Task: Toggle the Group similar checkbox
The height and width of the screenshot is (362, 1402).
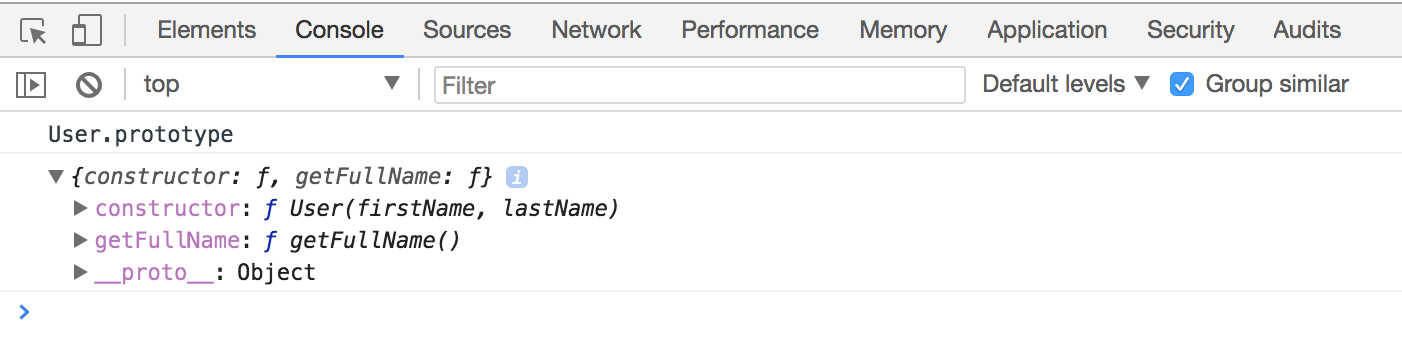Action: click(x=1182, y=84)
